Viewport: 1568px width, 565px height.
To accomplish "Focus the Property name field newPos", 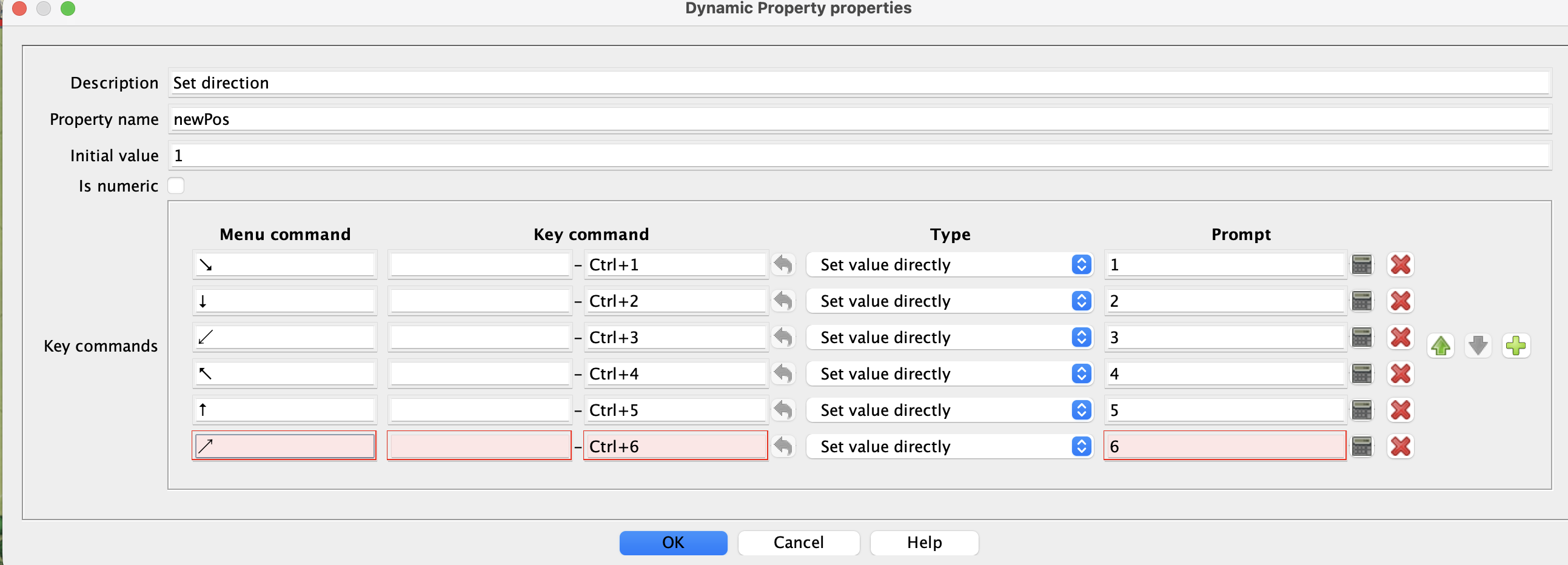I will coord(858,119).
